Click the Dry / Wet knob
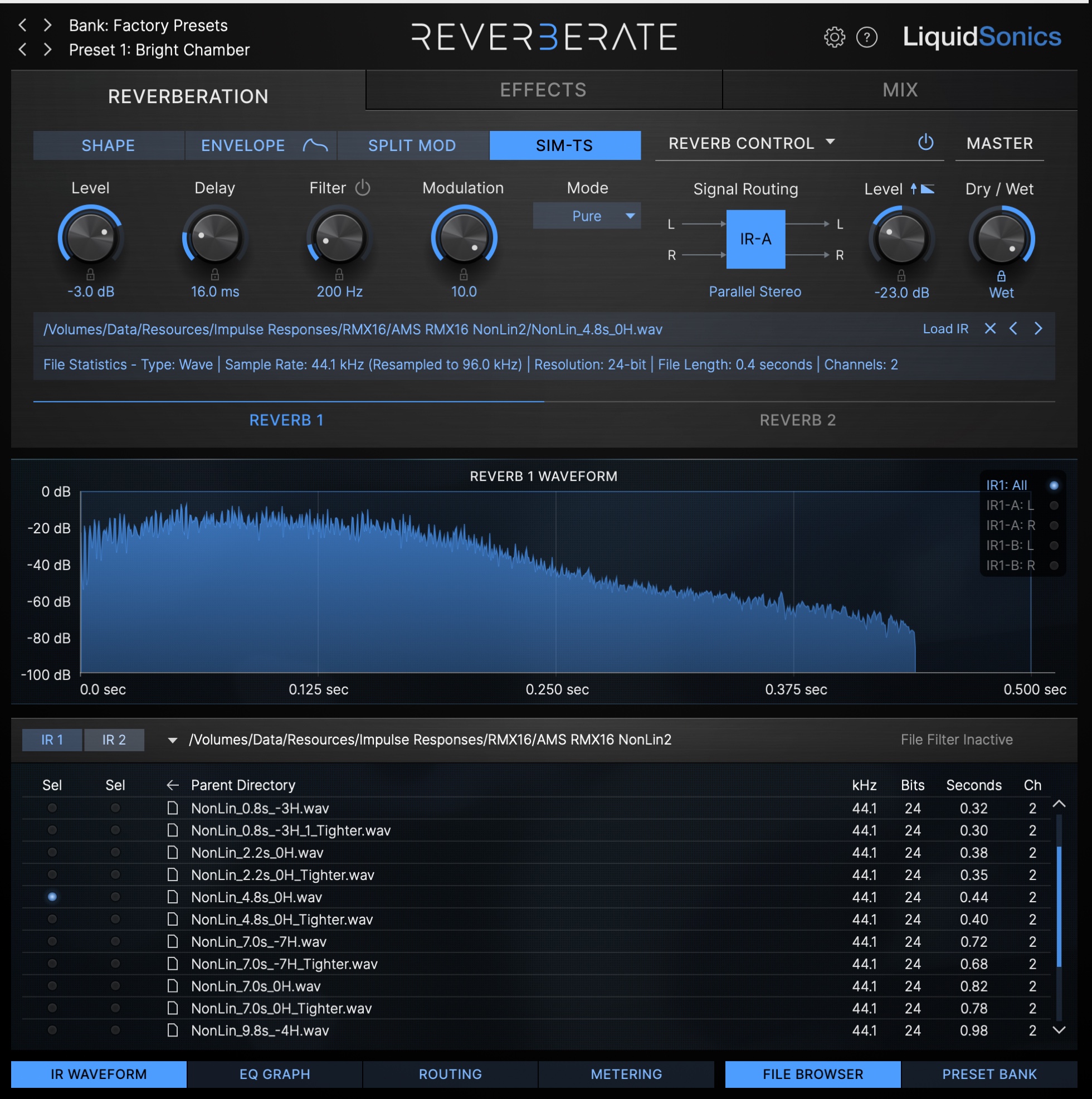Image resolution: width=1092 pixels, height=1099 pixels. (1002, 238)
